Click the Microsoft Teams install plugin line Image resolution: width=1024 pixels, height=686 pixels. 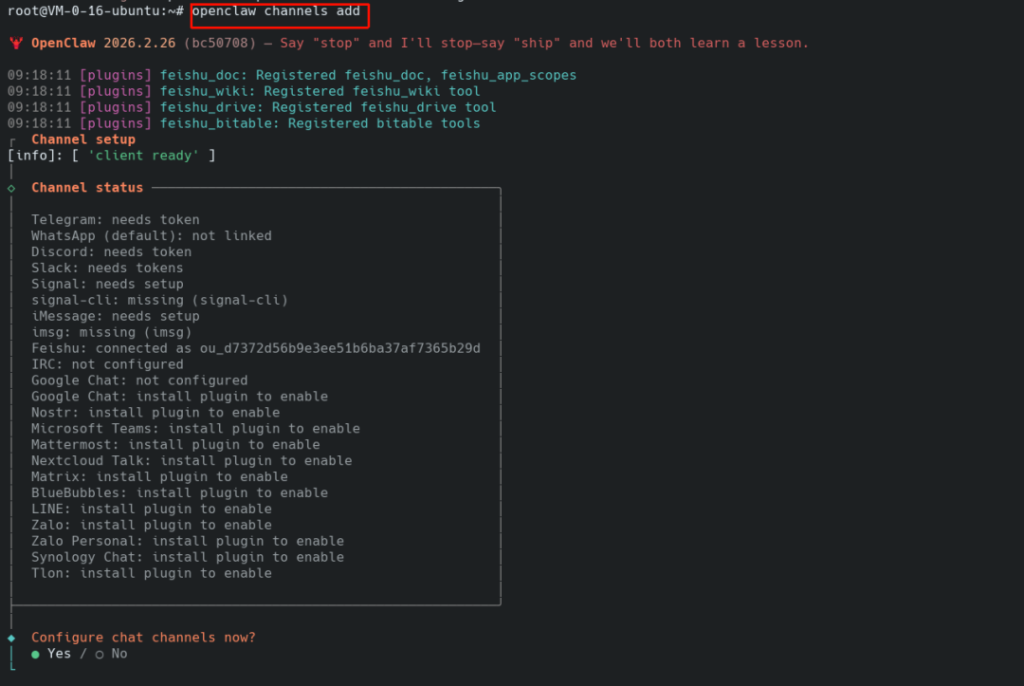tap(195, 429)
